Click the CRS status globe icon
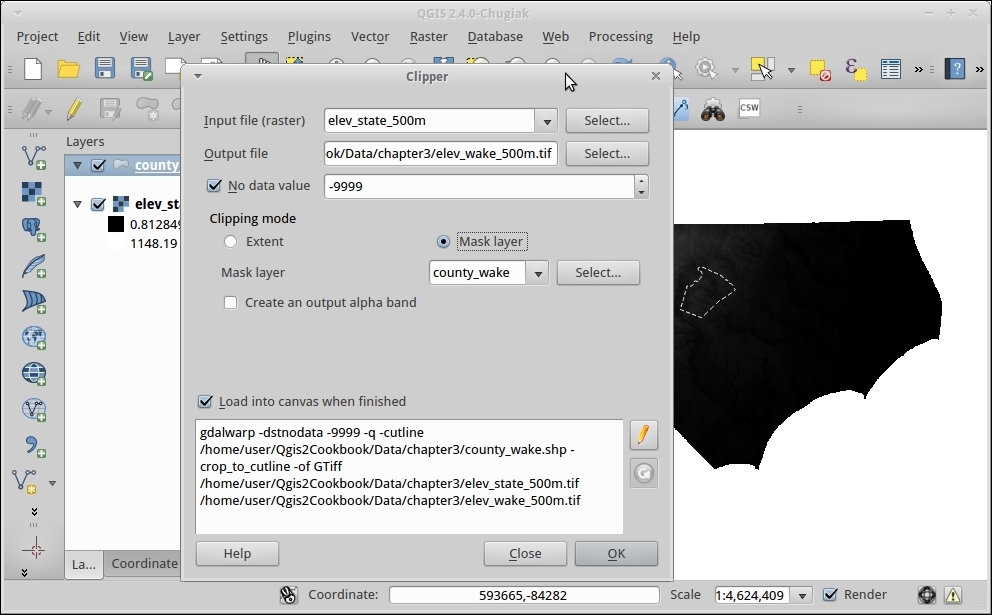The width and height of the screenshot is (992, 615). [x=927, y=595]
